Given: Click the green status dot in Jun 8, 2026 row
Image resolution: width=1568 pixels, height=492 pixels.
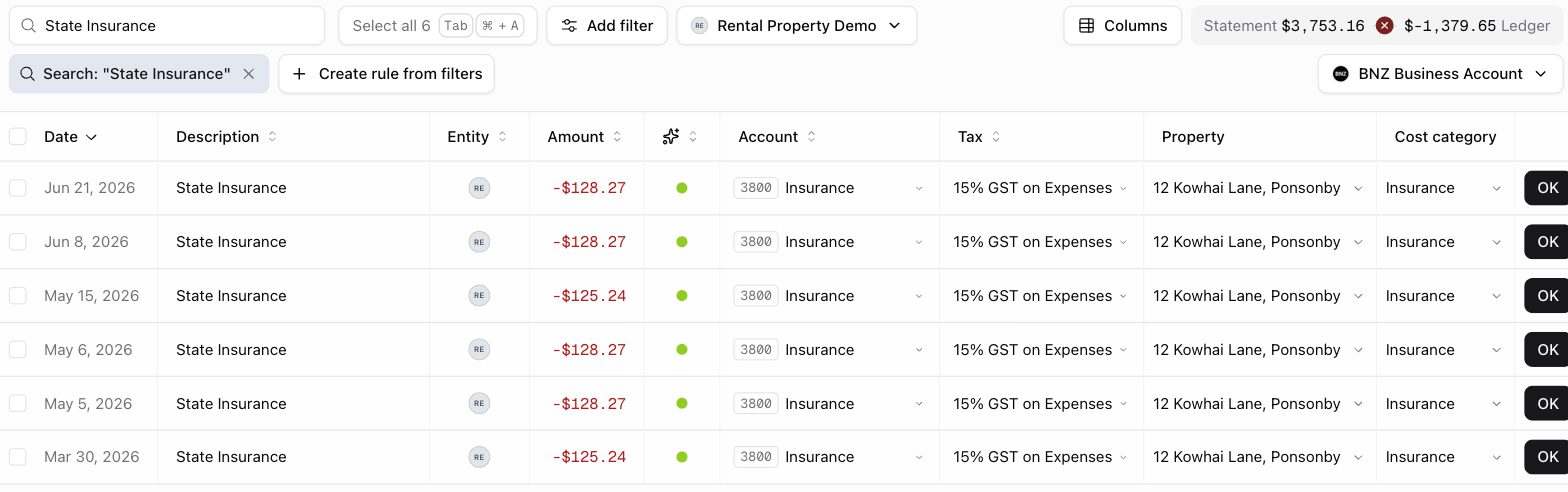Looking at the screenshot, I should [x=682, y=242].
